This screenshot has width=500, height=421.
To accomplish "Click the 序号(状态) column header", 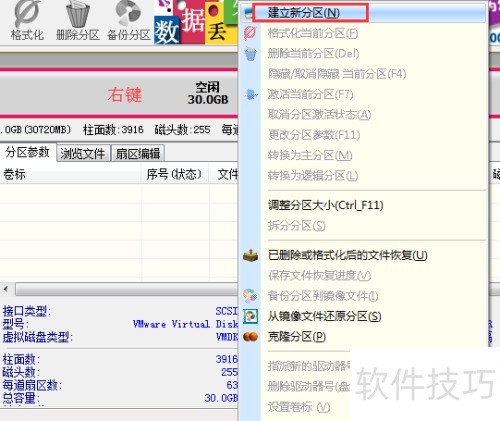I will 175,174.
